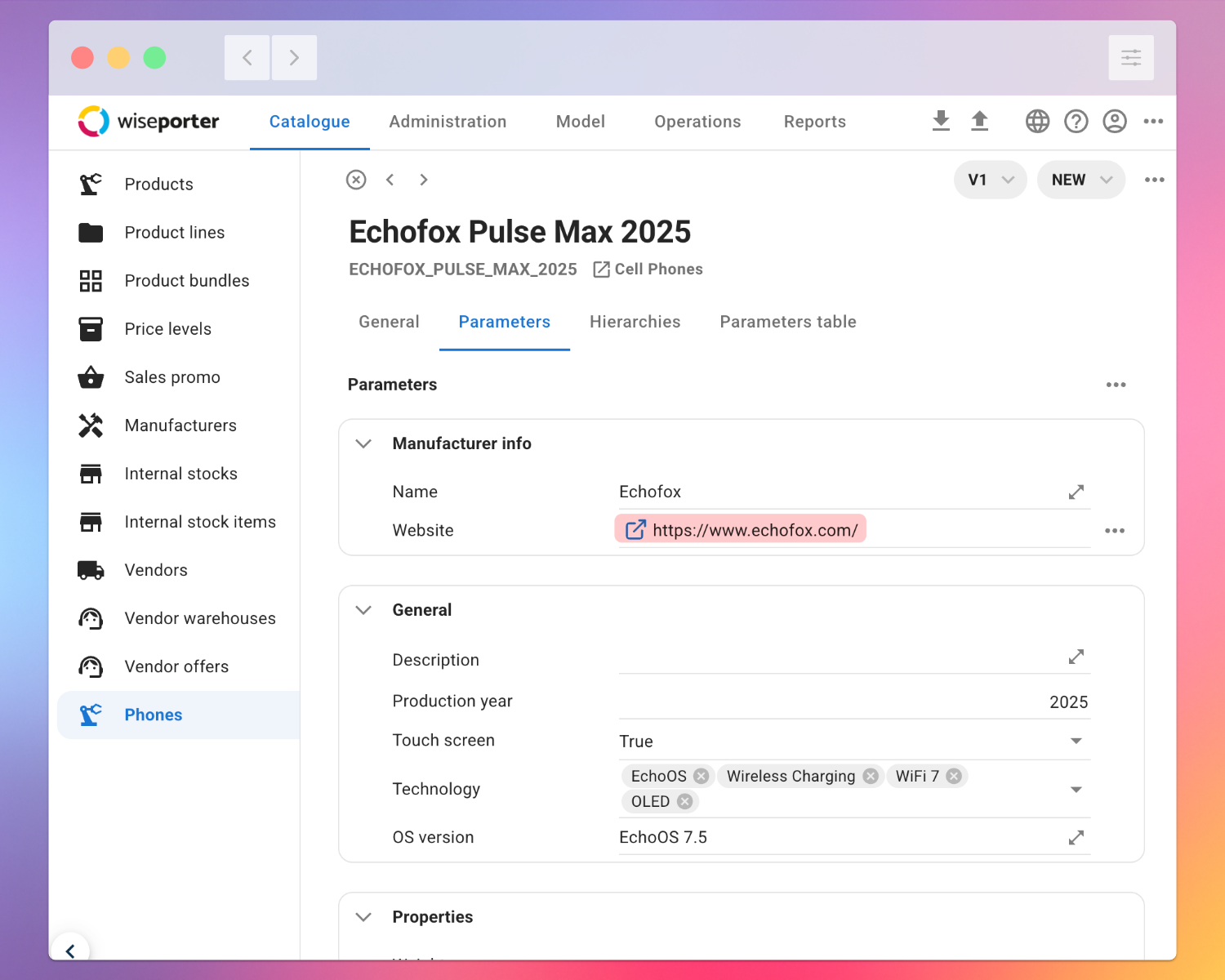The image size is (1225, 980).
Task: Switch to the Catalogue menu
Action: pyautogui.click(x=310, y=122)
